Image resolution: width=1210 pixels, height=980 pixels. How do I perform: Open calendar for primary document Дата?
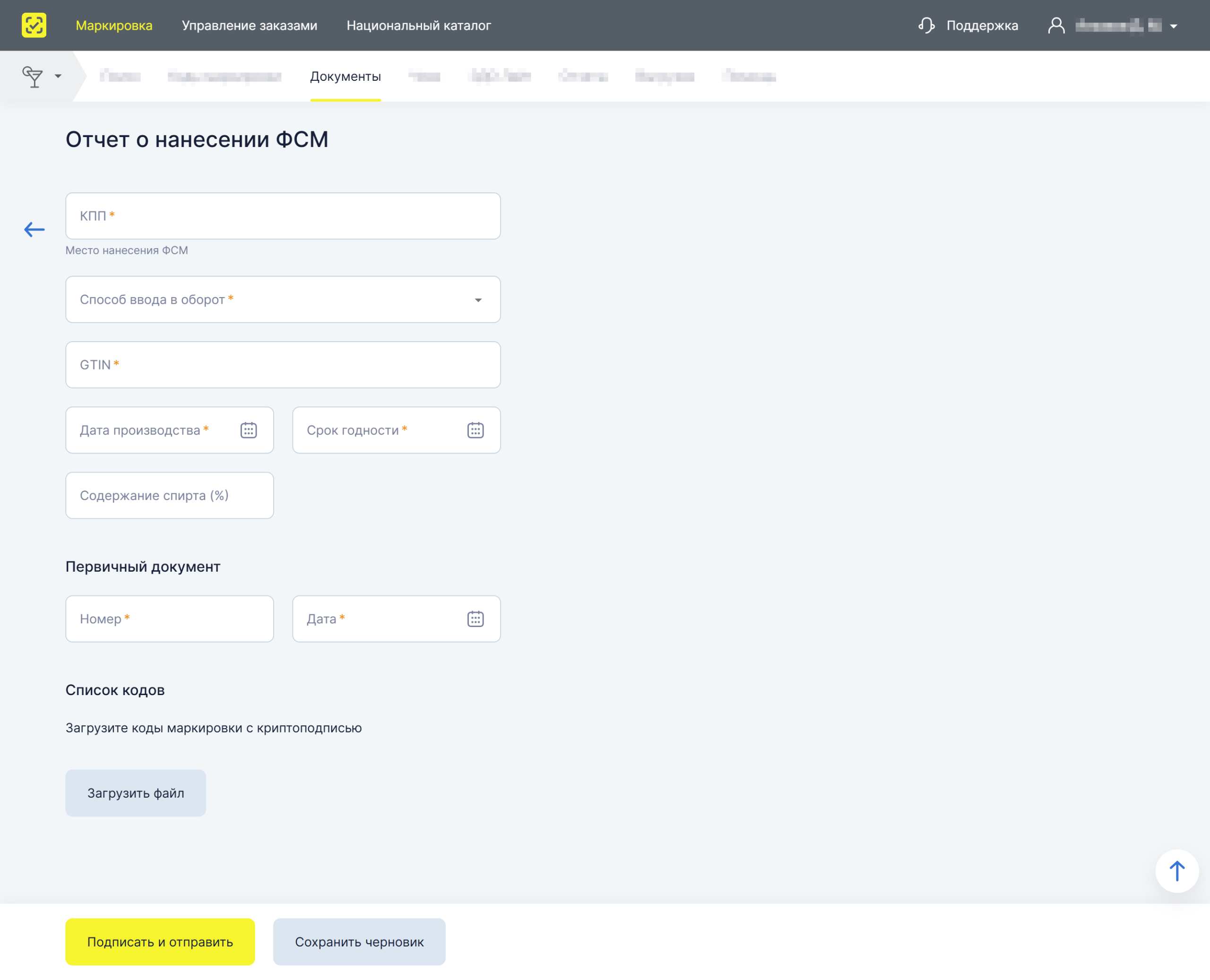point(475,619)
